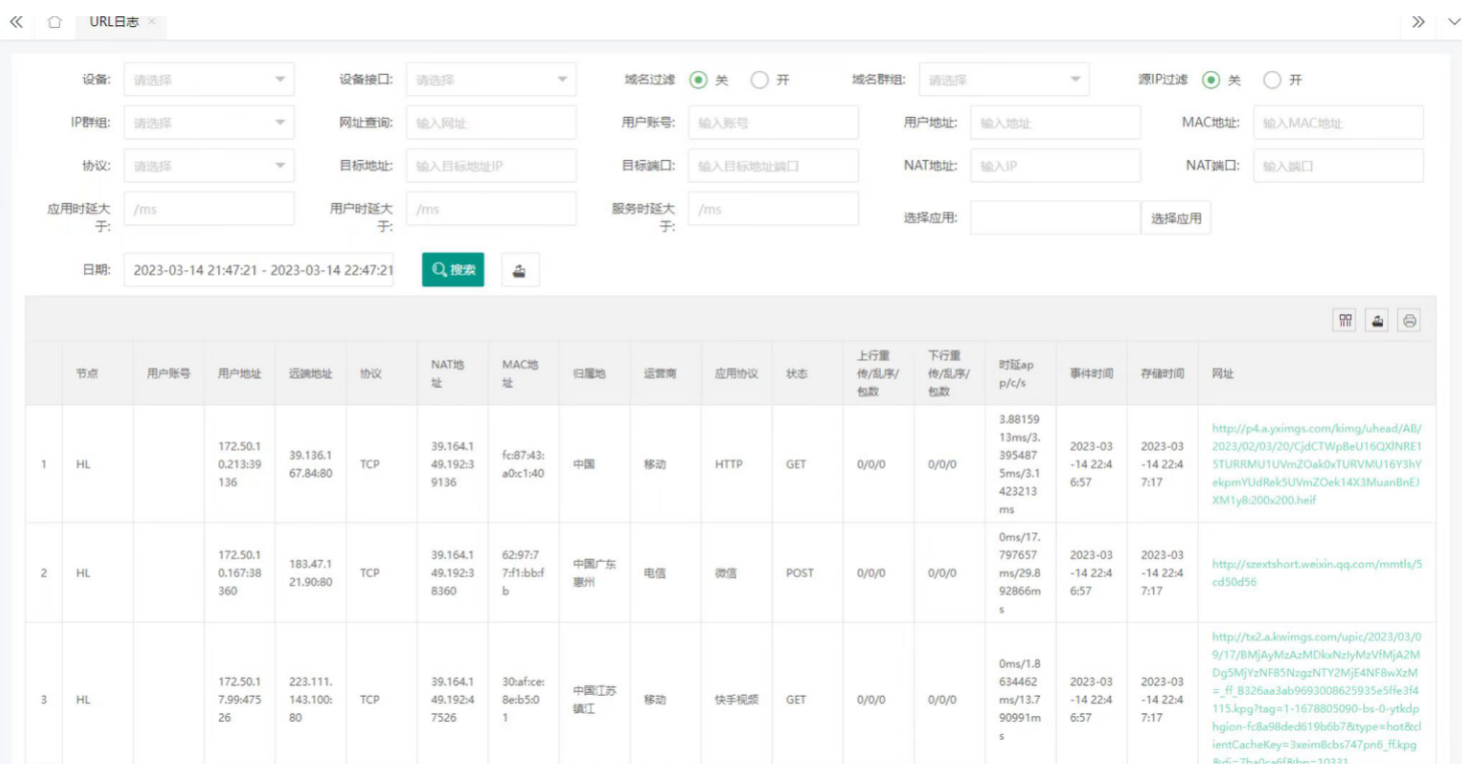Collapse tabs with the double left arrow
Viewport: 1462px width, 772px height.
(16, 21)
